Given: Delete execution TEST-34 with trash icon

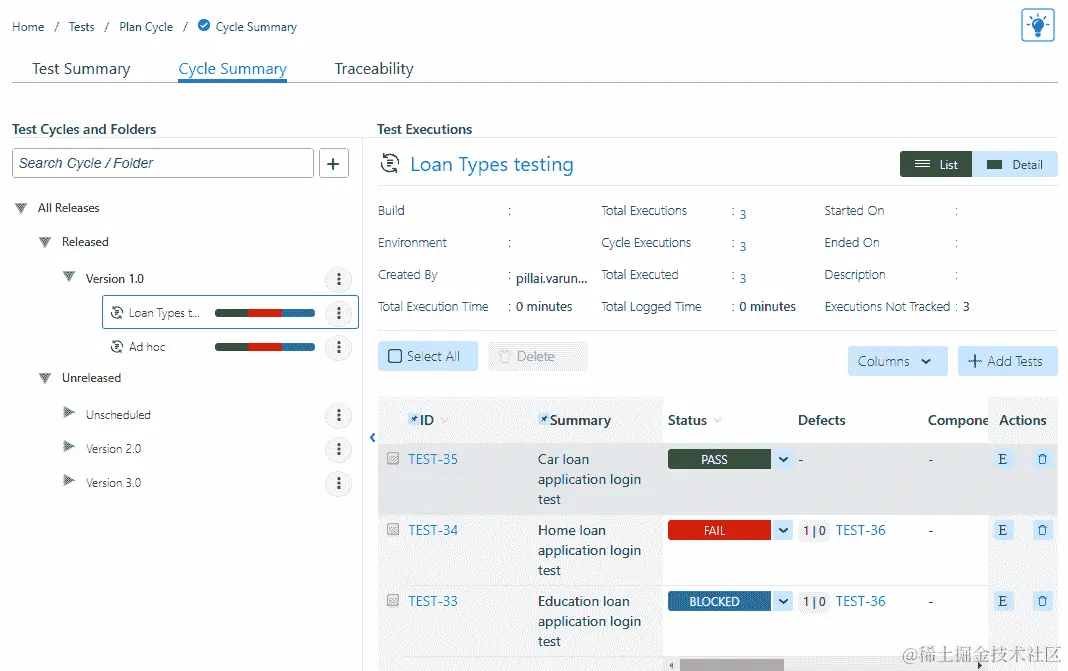Looking at the screenshot, I should 1042,530.
